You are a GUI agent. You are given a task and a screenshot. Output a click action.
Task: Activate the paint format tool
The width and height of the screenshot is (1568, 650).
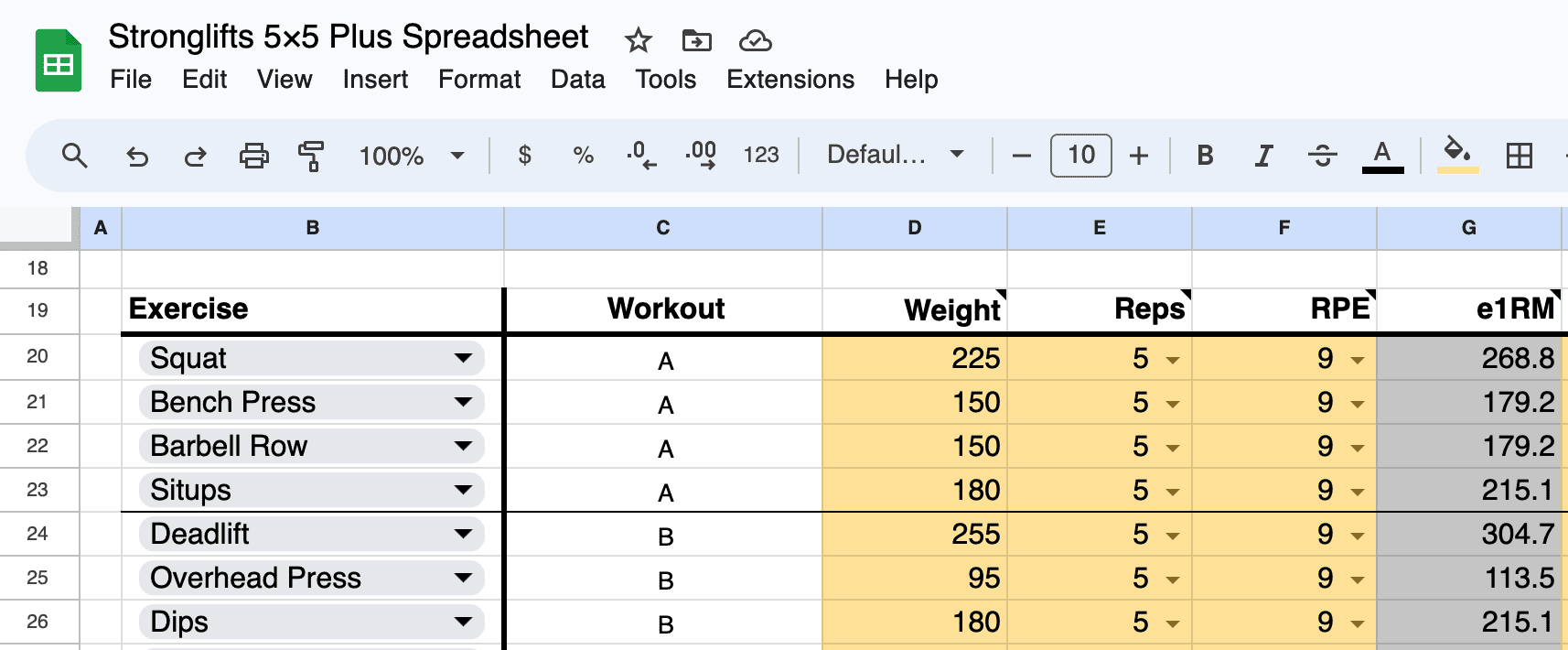[311, 156]
